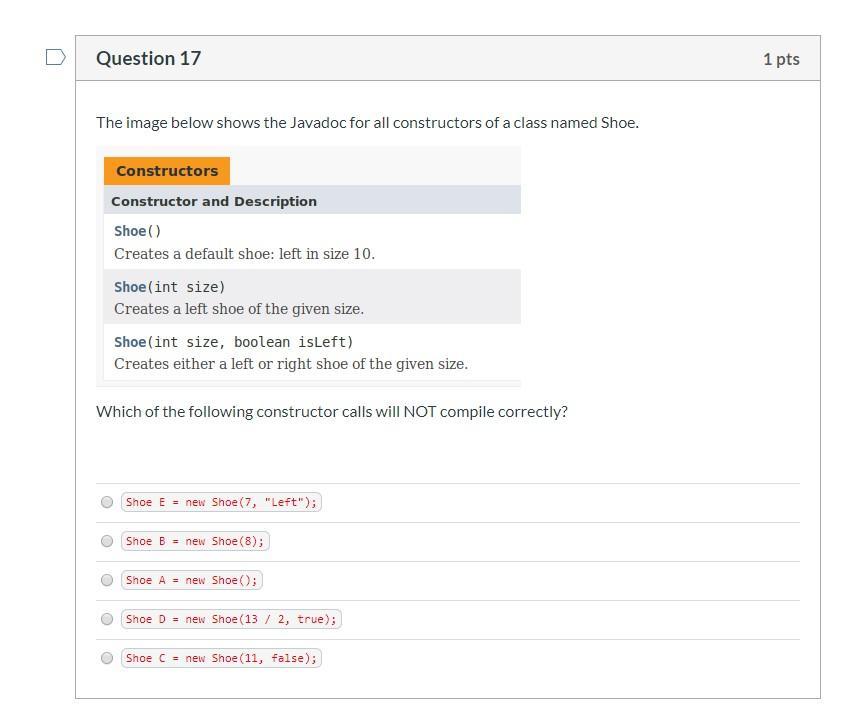Click the 1 pts label
The image size is (859, 725).
pyautogui.click(x=781, y=59)
